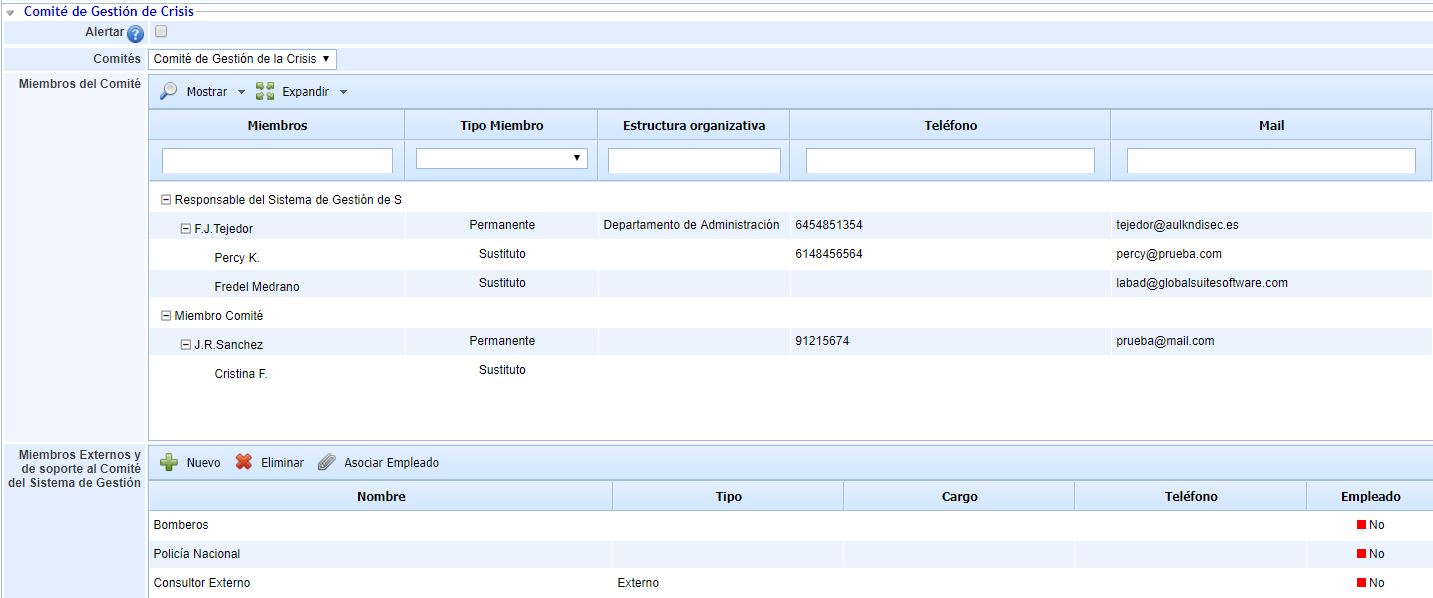This screenshot has height=598, width=1433.
Task: Collapse the Comité de Gestión de Crisis section
Action: [x=11, y=12]
